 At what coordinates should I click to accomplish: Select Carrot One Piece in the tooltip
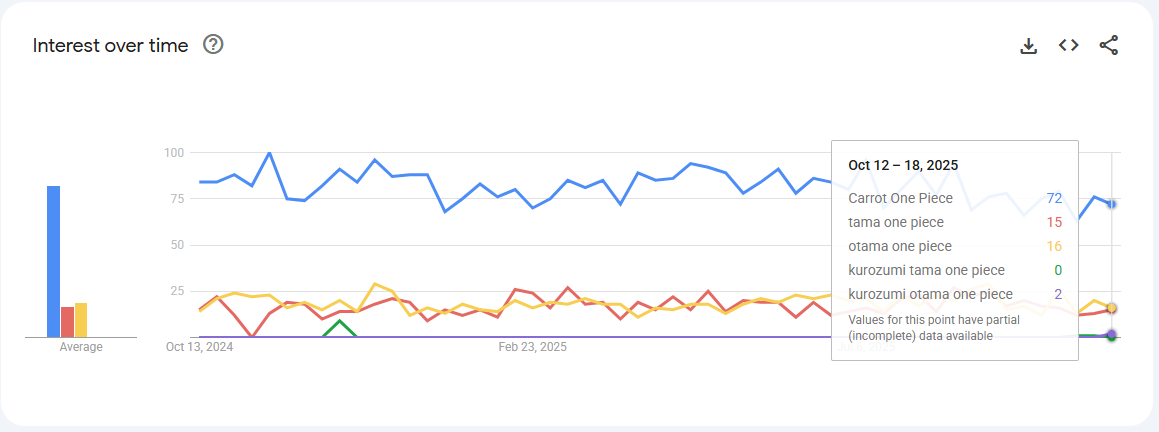pyautogui.click(x=955, y=198)
